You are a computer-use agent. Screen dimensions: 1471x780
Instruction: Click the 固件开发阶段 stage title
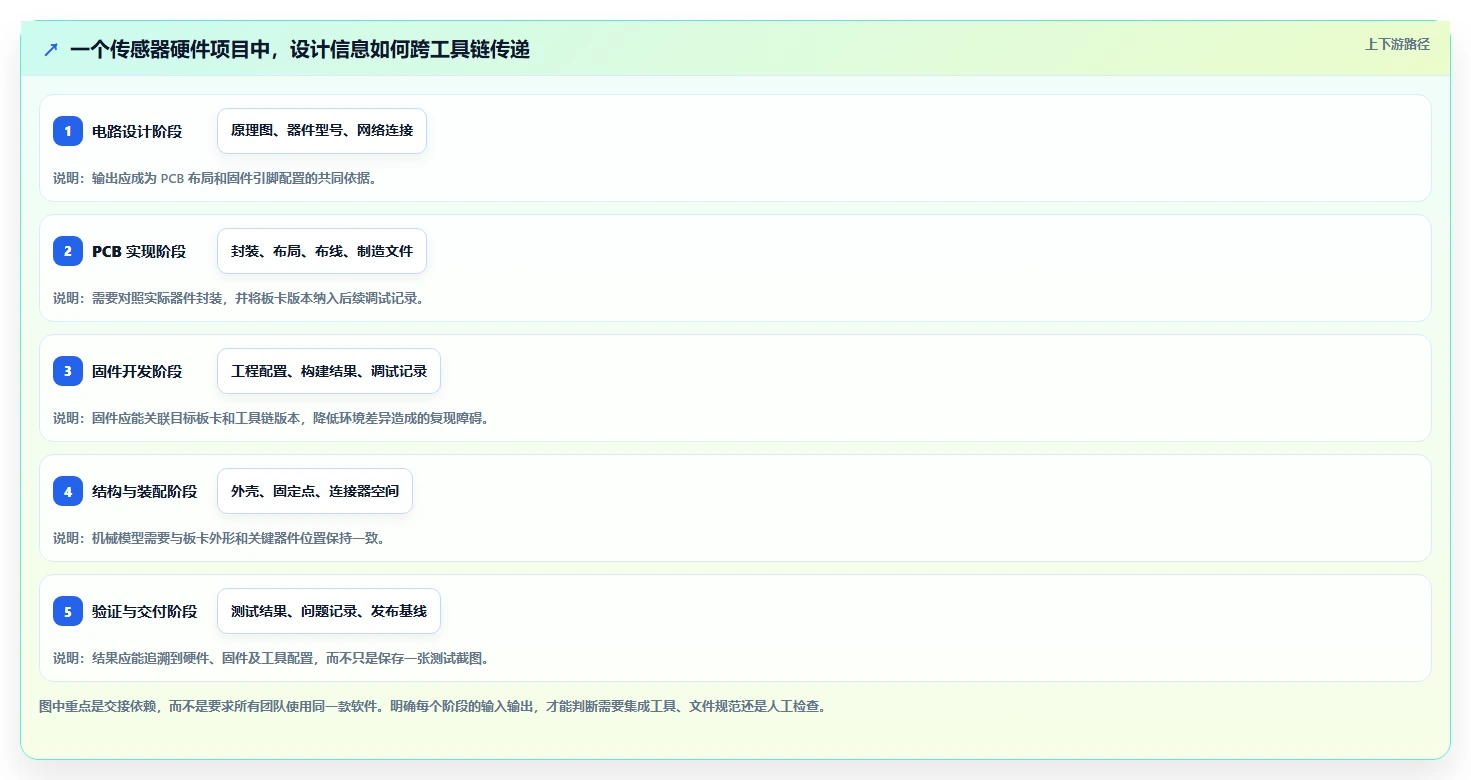click(137, 371)
